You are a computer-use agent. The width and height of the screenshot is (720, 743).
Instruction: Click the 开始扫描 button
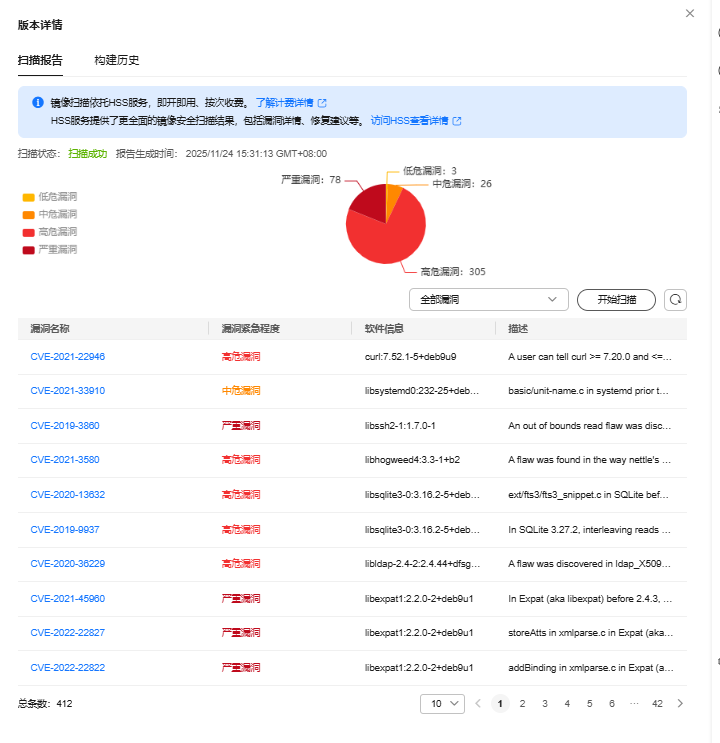click(x=616, y=299)
